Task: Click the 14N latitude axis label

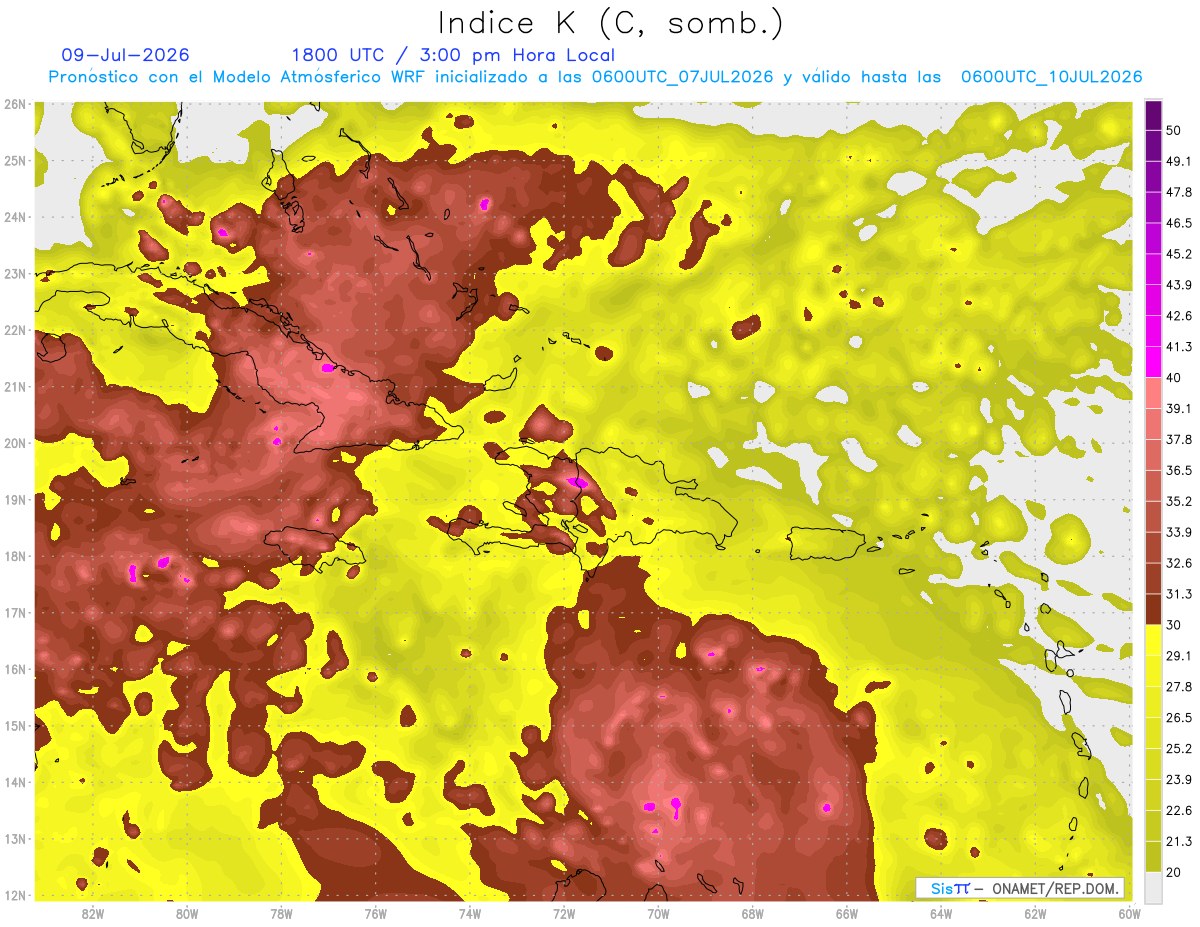Action: point(14,782)
